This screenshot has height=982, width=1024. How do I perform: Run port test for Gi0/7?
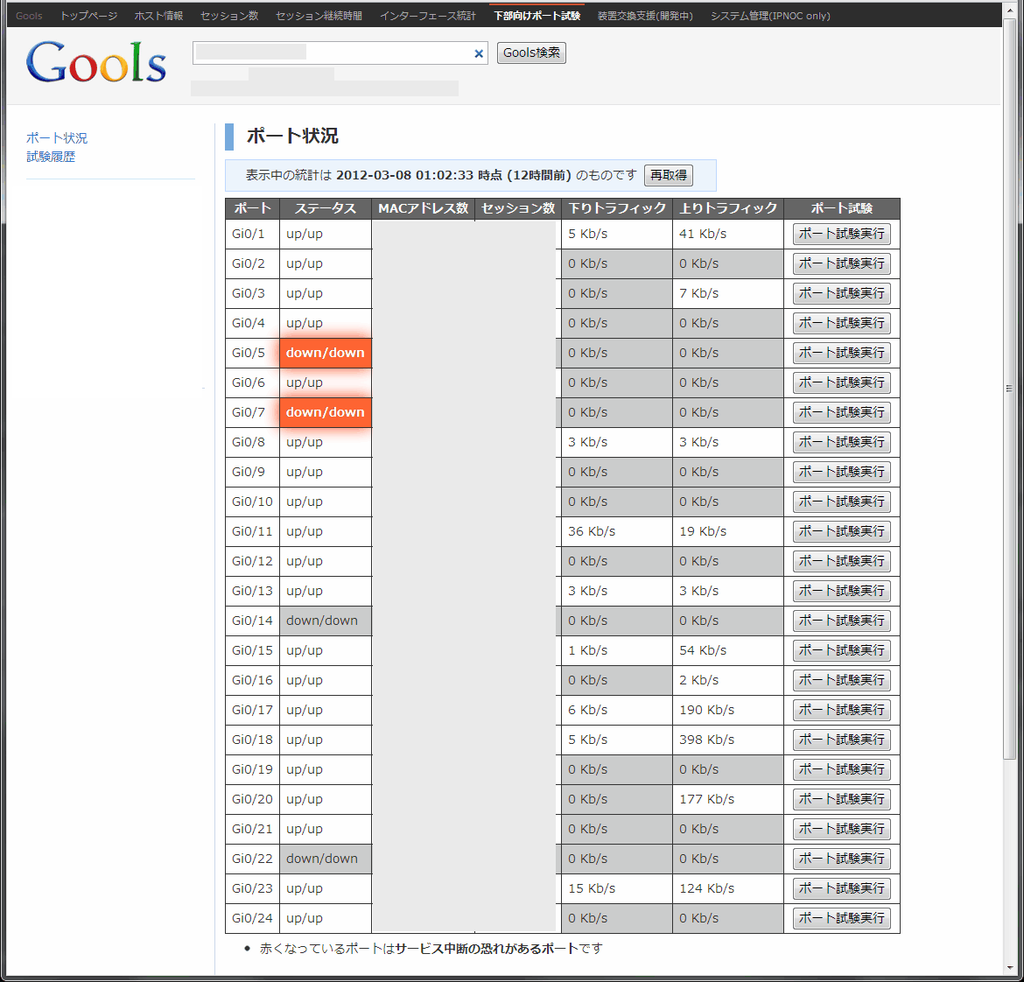[x=842, y=412]
